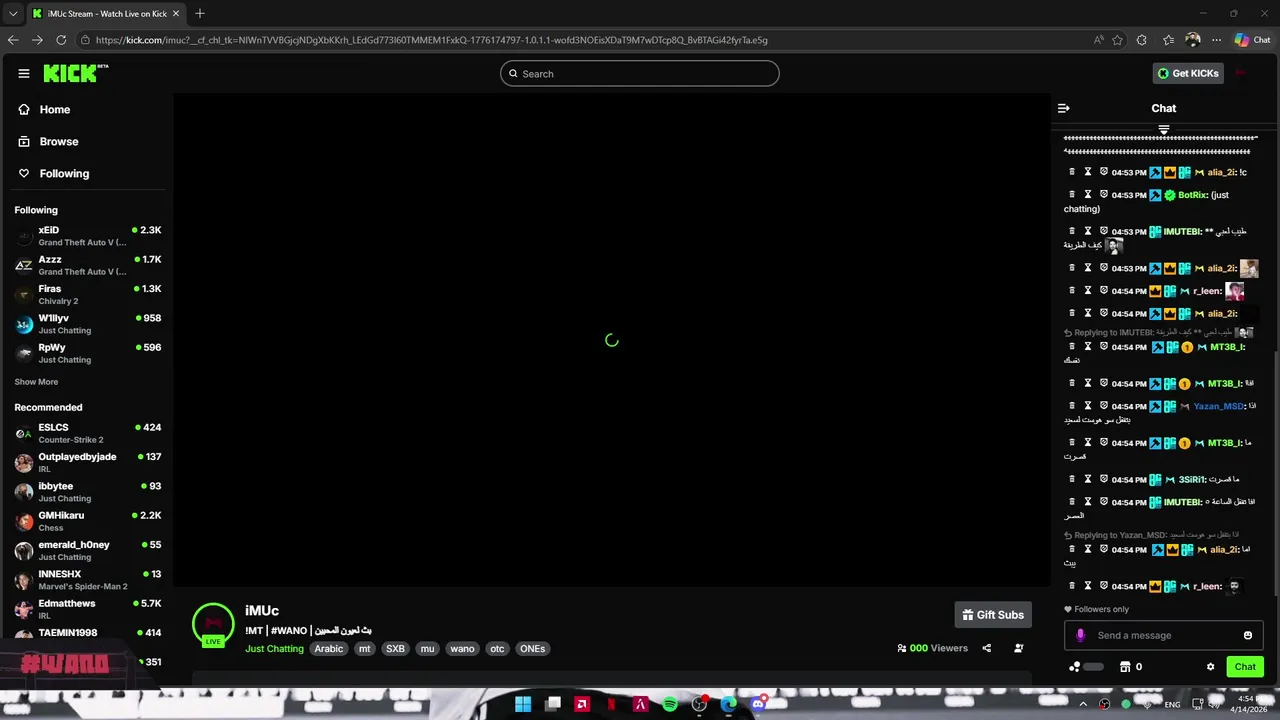Click the Kick logo
The width and height of the screenshot is (1280, 720).
click(x=75, y=73)
